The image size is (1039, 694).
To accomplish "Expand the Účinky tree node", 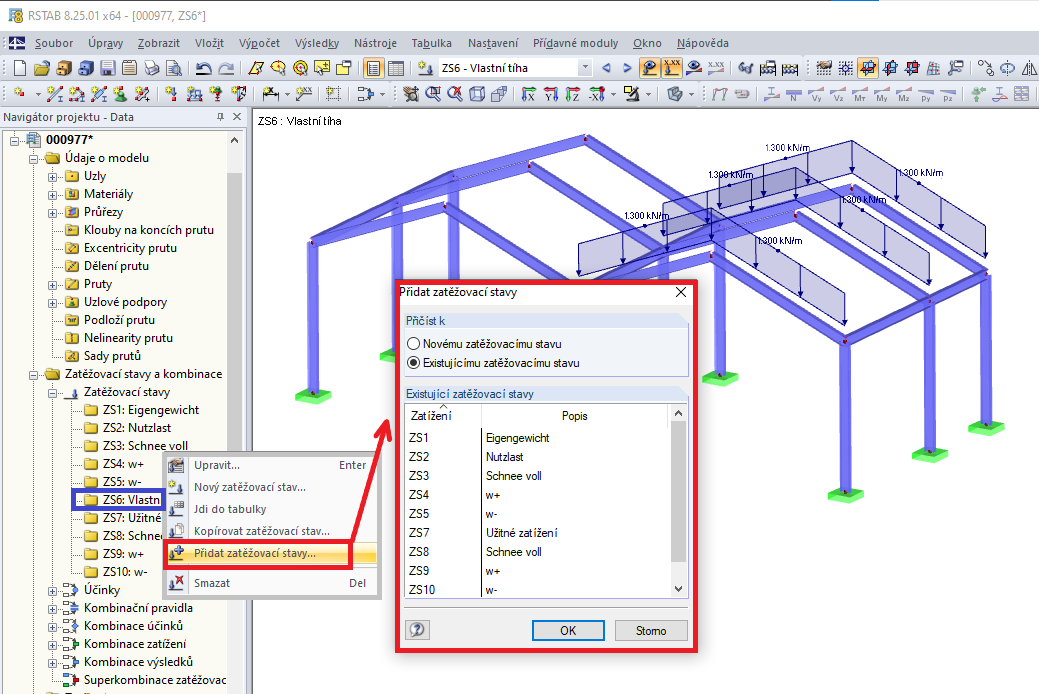I will [52, 591].
